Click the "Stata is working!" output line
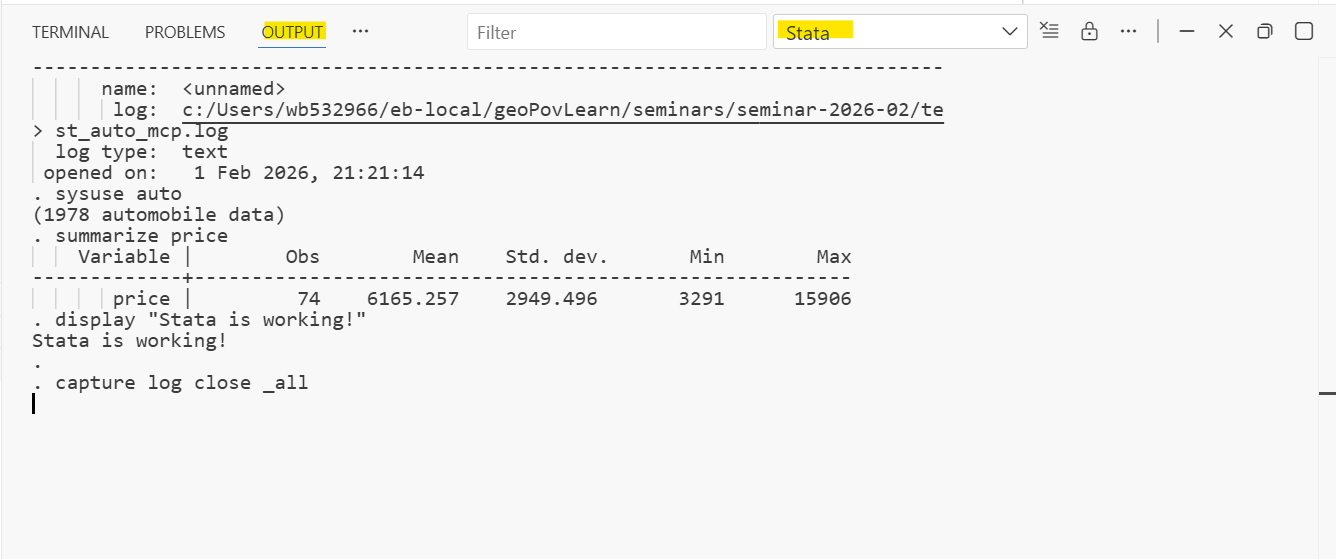1336x559 pixels. 129,341
